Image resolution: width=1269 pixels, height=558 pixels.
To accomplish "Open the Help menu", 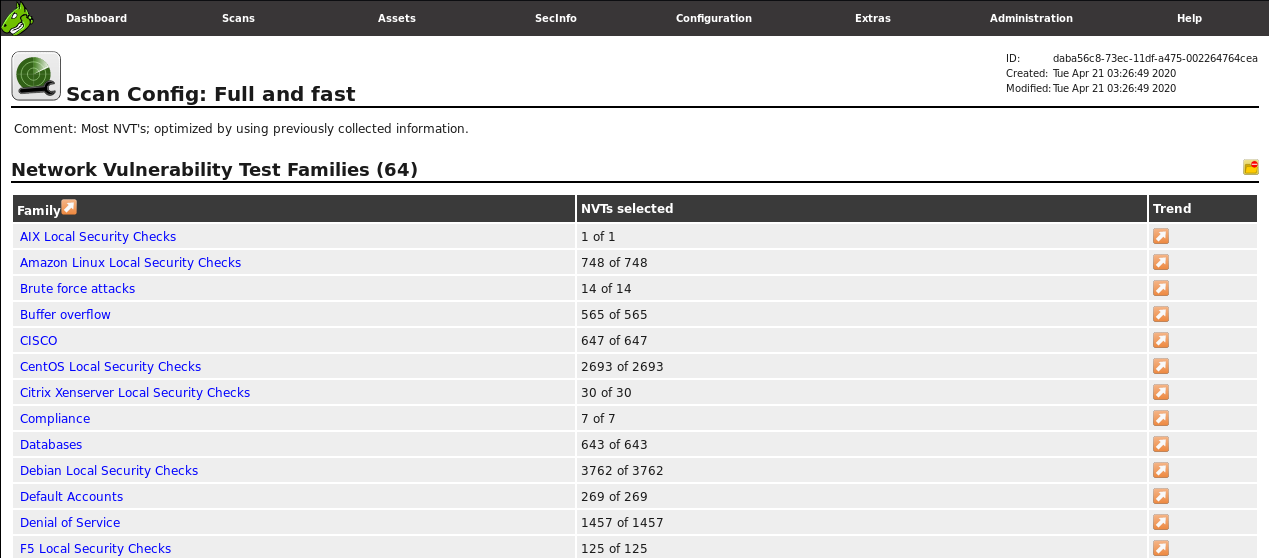I will tap(1189, 18).
